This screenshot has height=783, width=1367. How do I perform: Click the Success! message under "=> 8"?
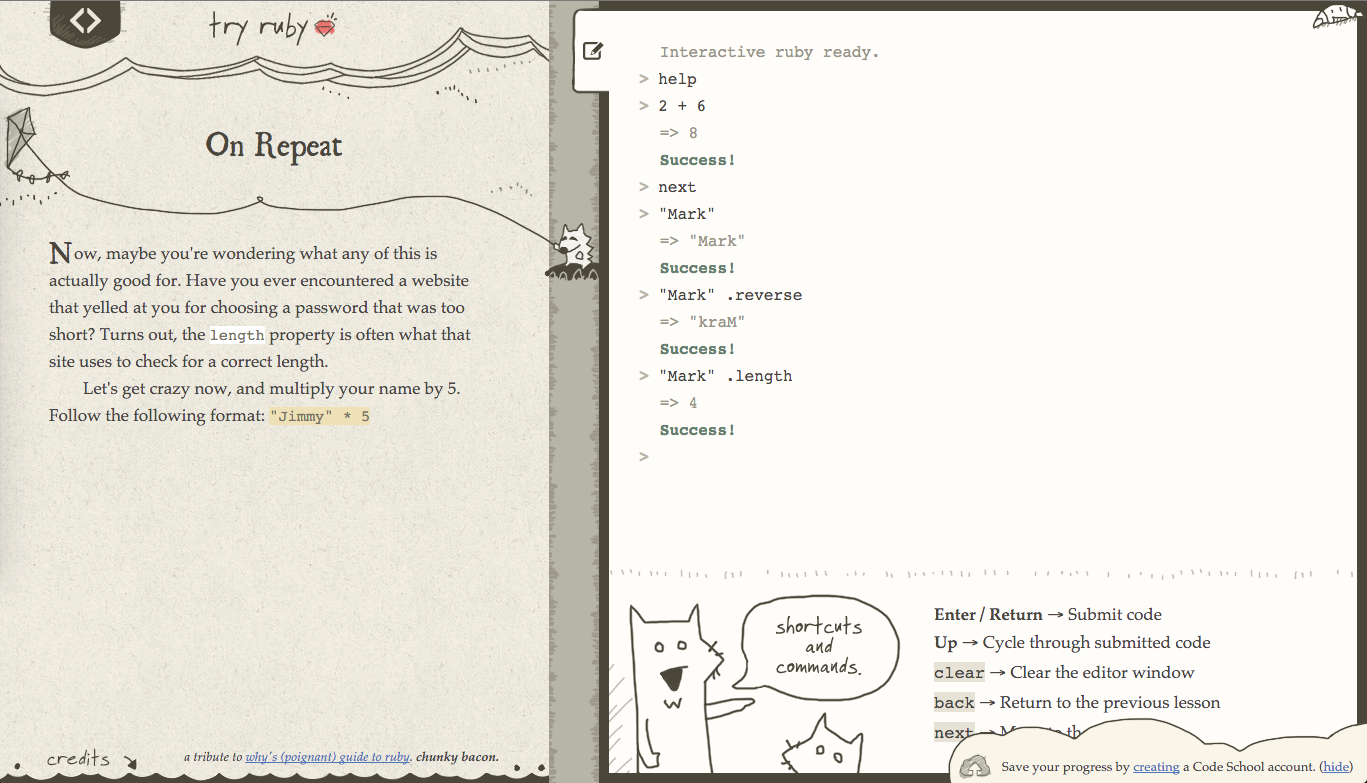coord(698,160)
